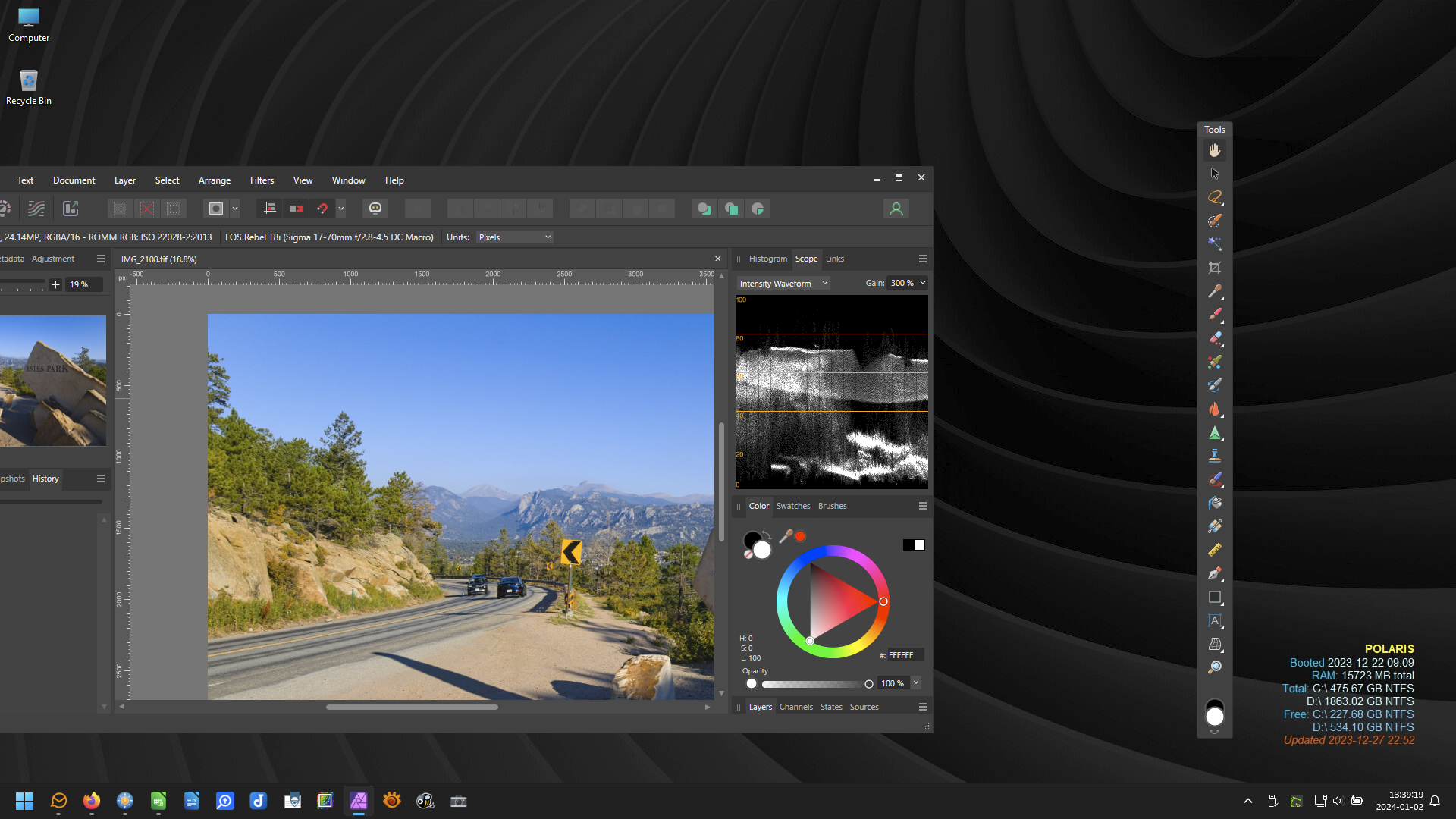Viewport: 1456px width, 819px height.
Task: Switch to the Channels tab
Action: 795,707
